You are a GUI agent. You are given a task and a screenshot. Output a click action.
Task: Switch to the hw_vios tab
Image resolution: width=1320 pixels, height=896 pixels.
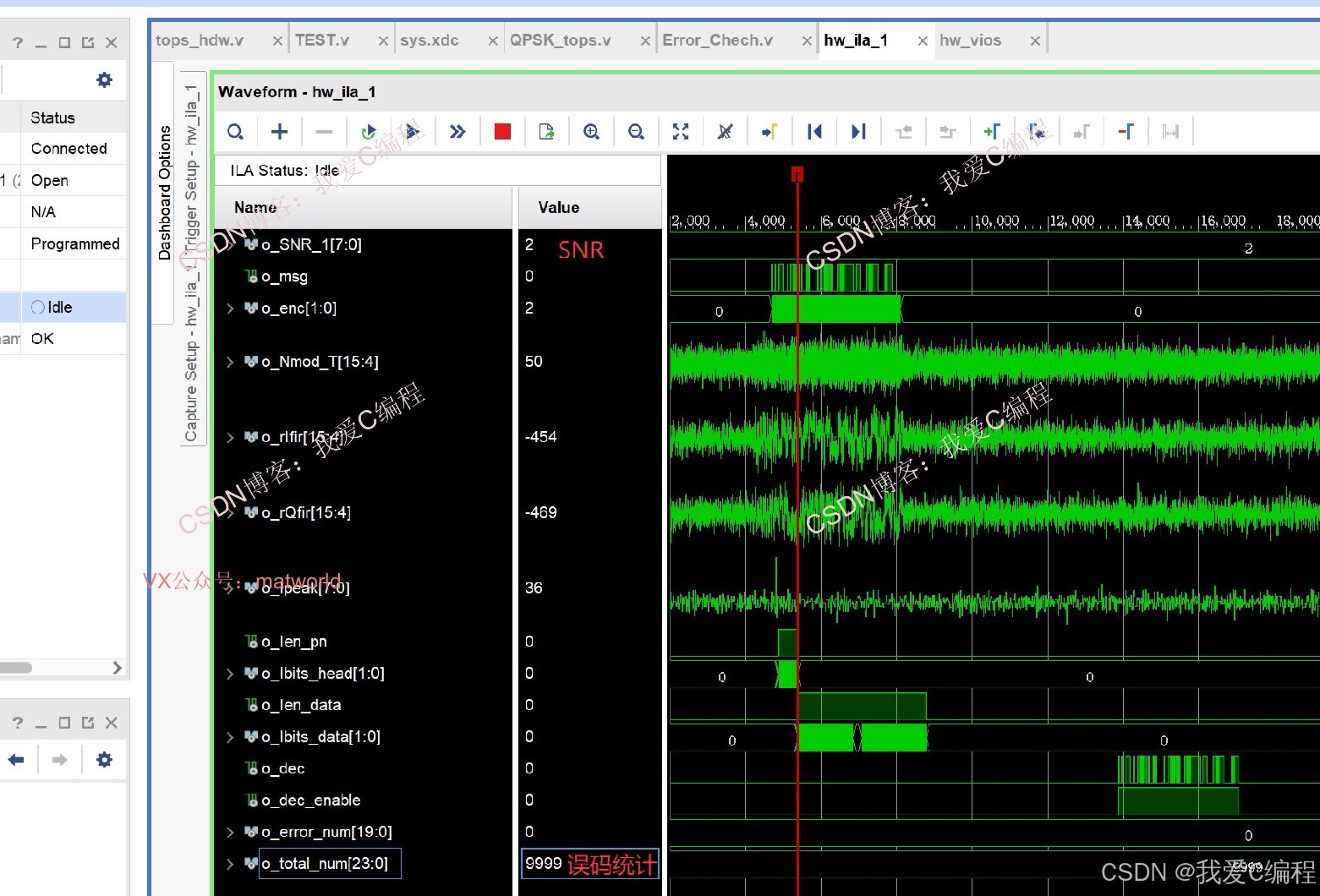(x=971, y=41)
